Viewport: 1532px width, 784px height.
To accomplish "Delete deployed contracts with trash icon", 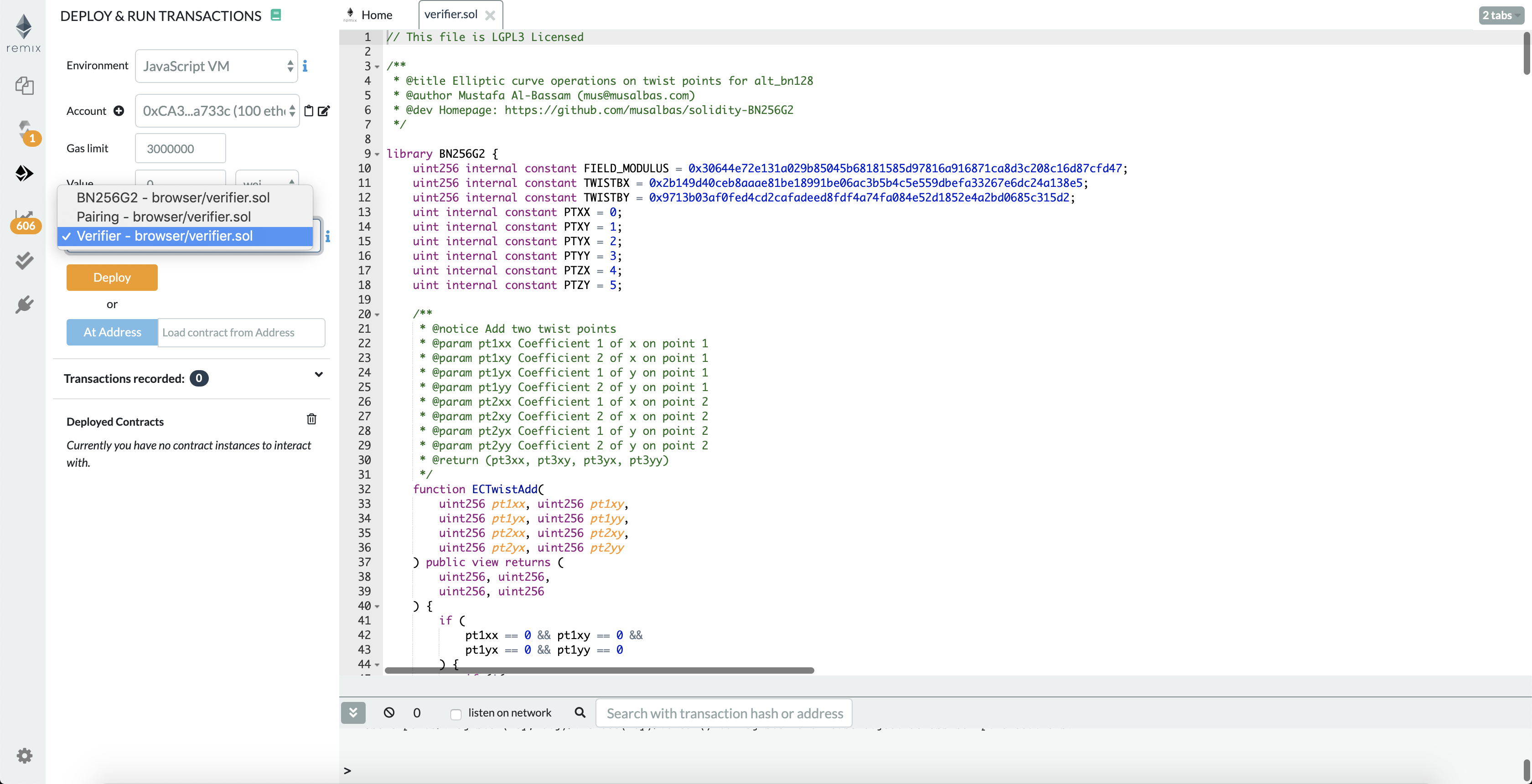I will point(311,420).
